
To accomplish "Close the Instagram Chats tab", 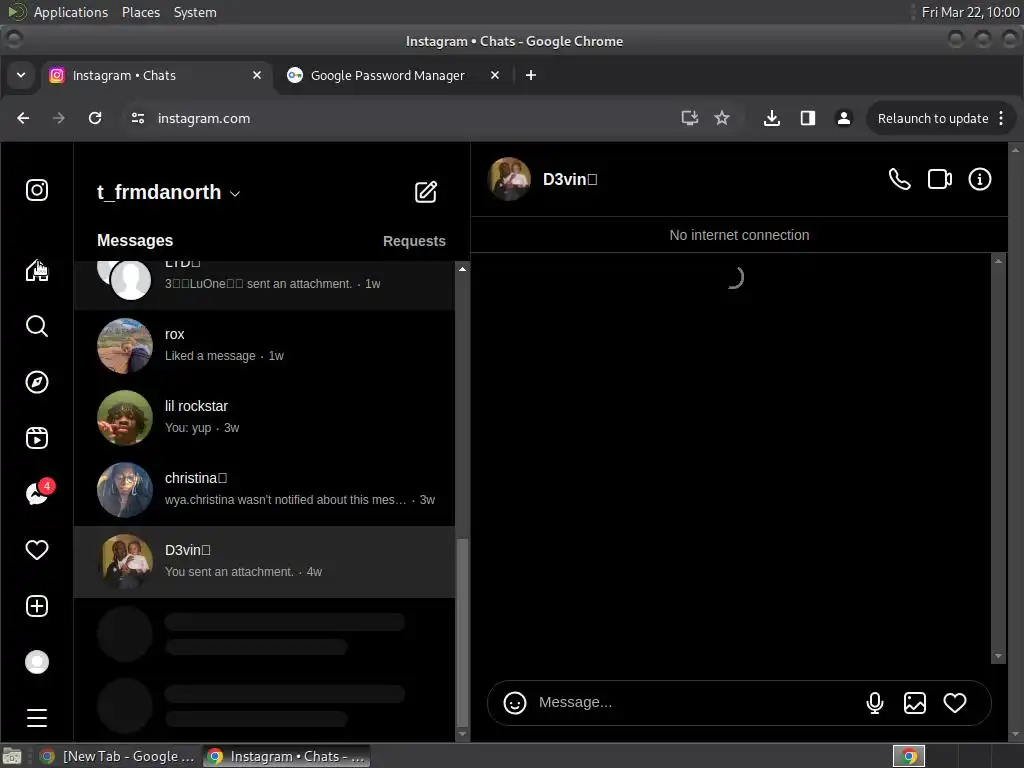I will [257, 75].
